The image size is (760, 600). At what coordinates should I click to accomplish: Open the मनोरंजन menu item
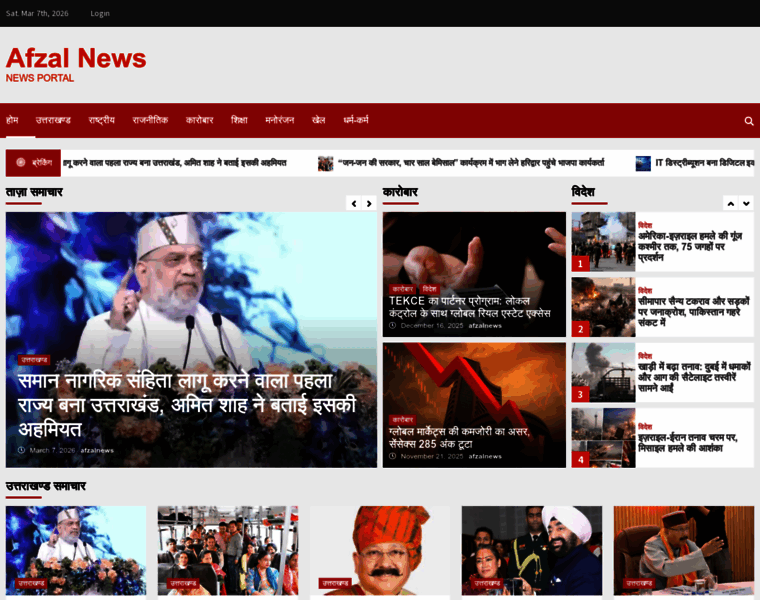point(280,120)
